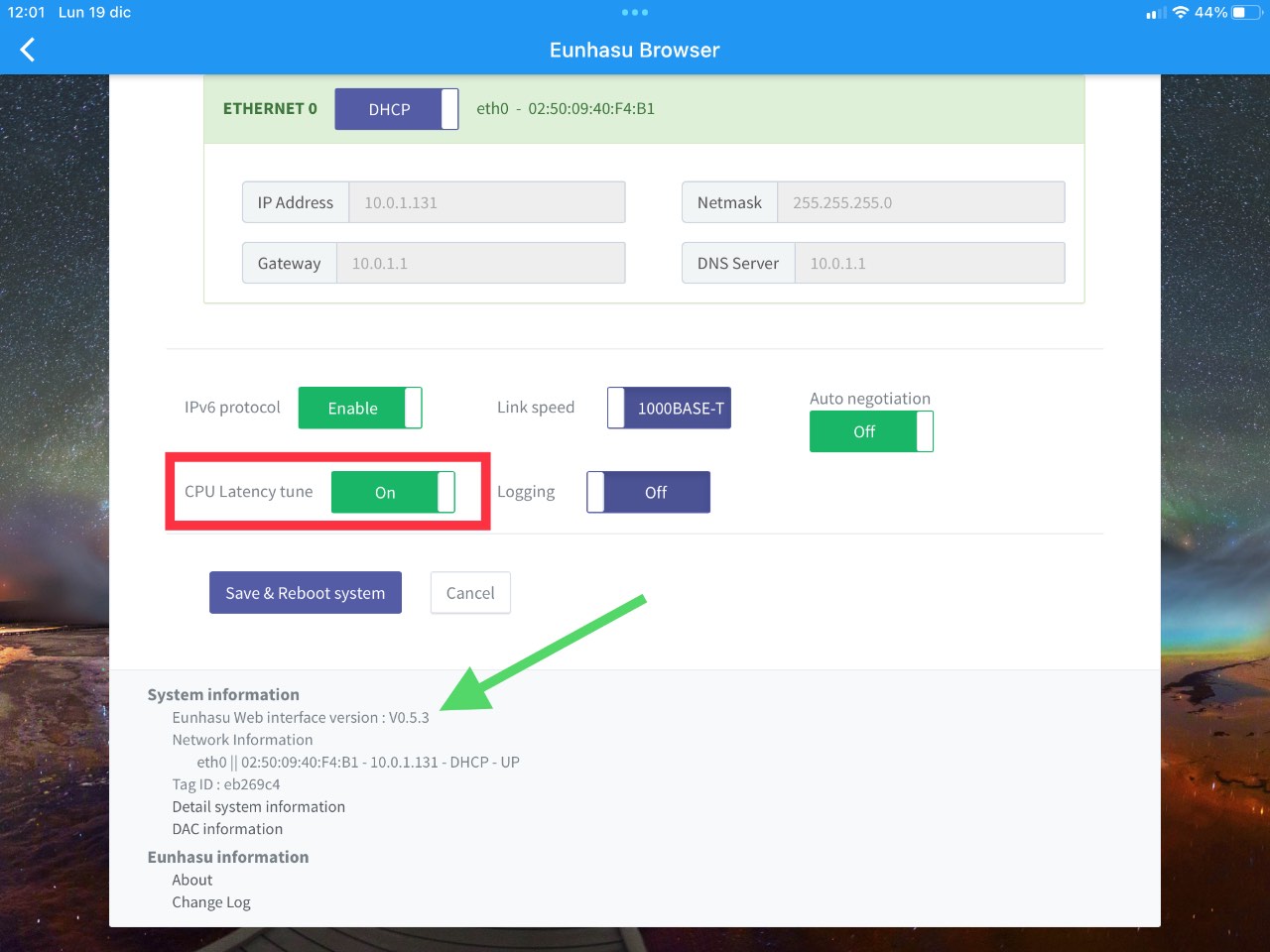Image resolution: width=1270 pixels, height=952 pixels.
Task: Click Save & Reboot system button
Action: point(306,593)
